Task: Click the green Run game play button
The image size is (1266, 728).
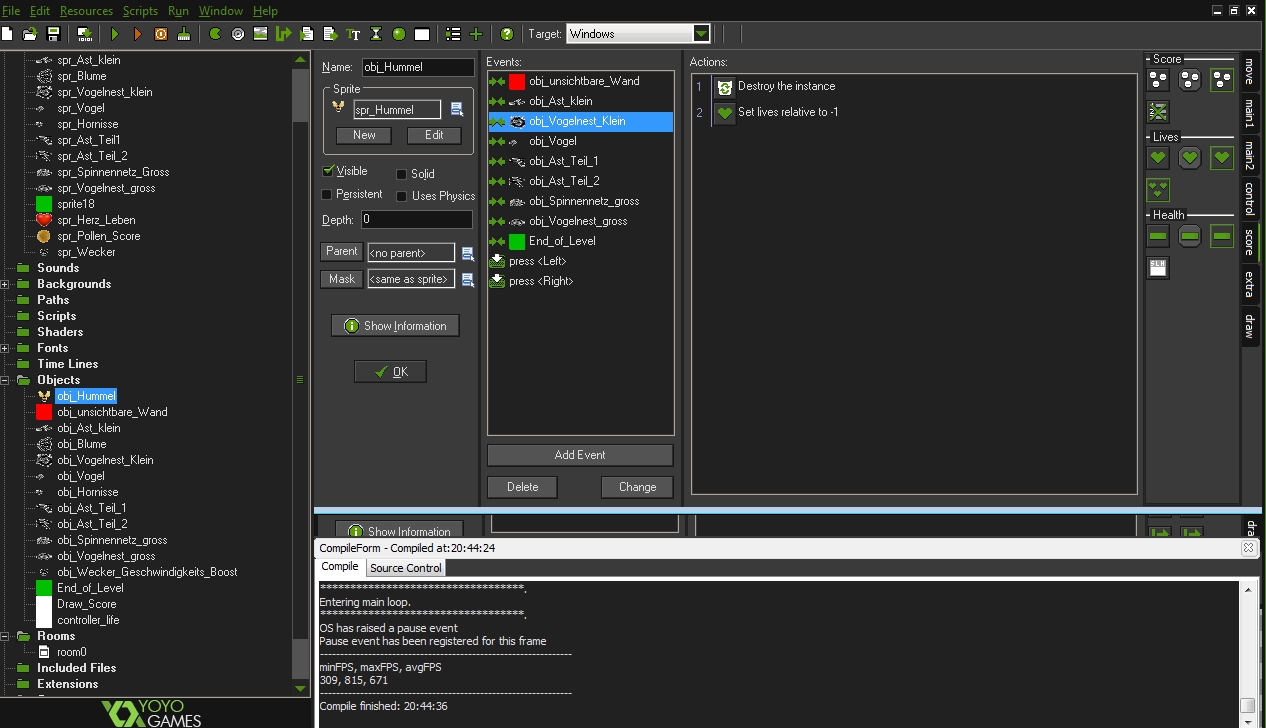Action: tap(114, 34)
